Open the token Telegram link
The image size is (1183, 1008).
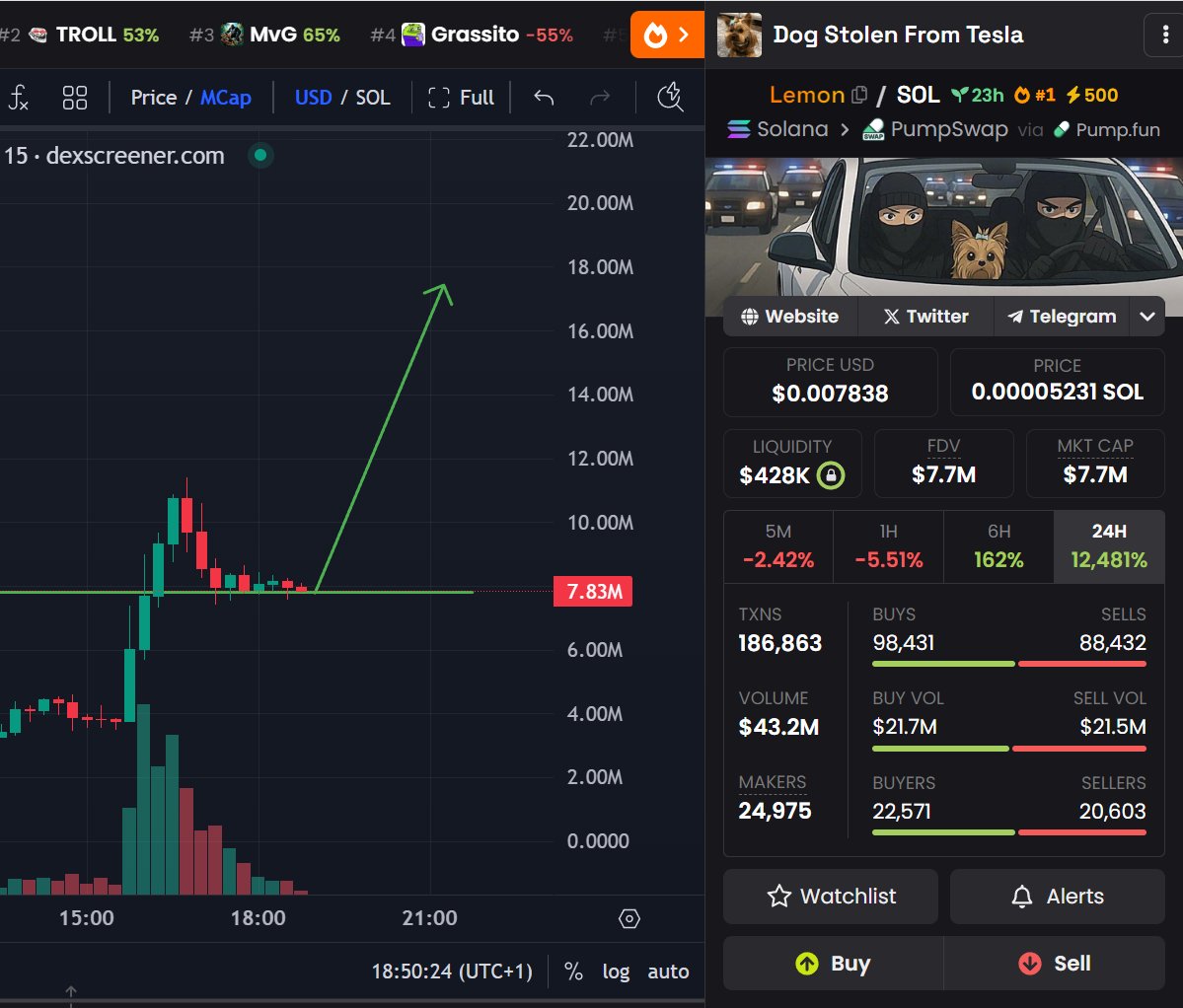1062,317
